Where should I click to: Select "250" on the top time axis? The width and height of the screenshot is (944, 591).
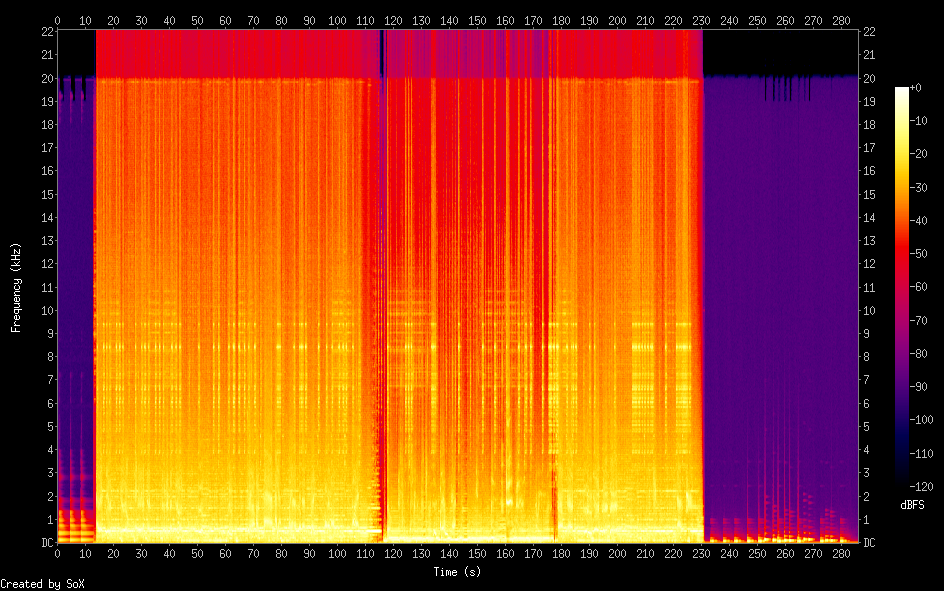[757, 21]
